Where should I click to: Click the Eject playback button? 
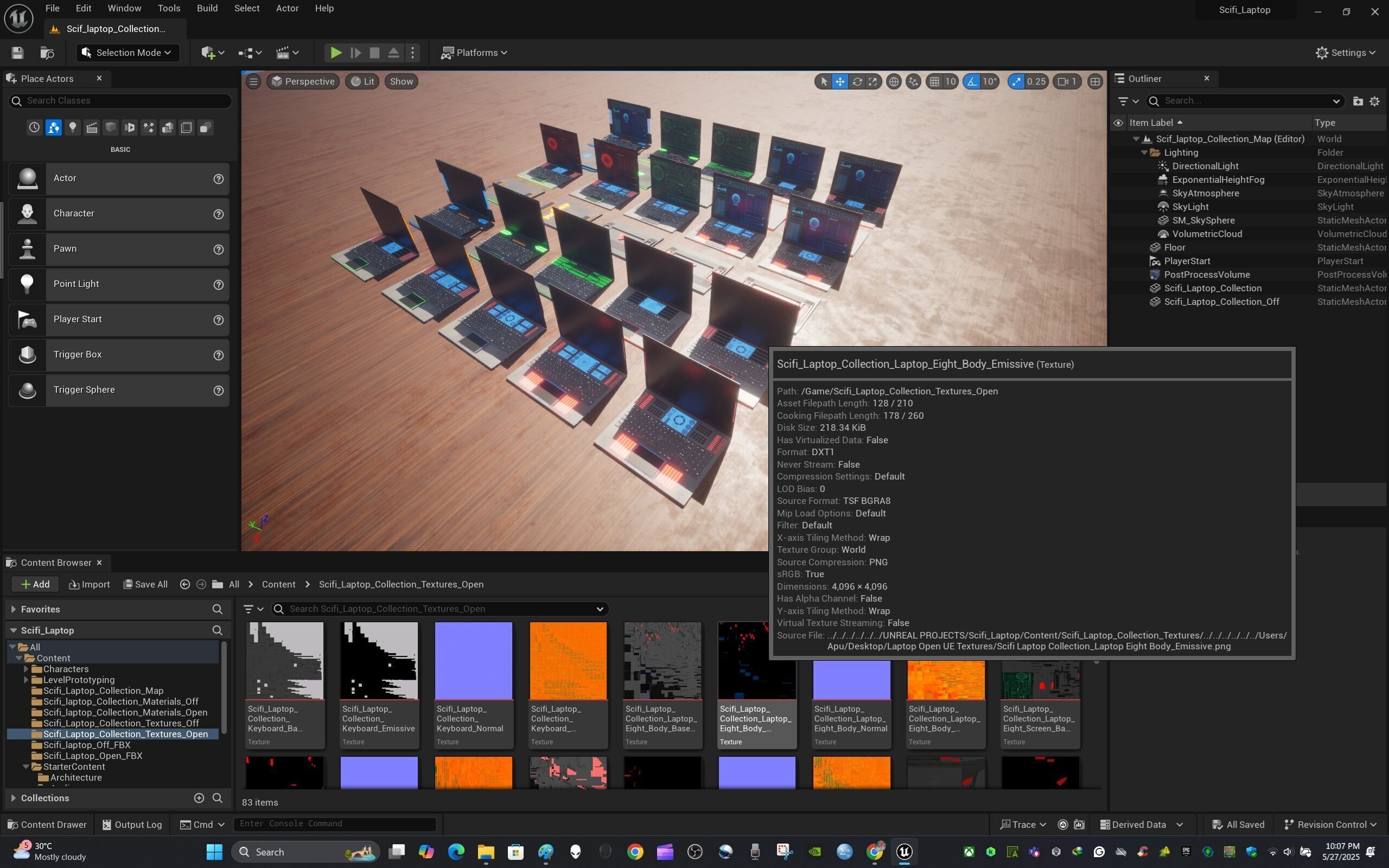coord(393,53)
